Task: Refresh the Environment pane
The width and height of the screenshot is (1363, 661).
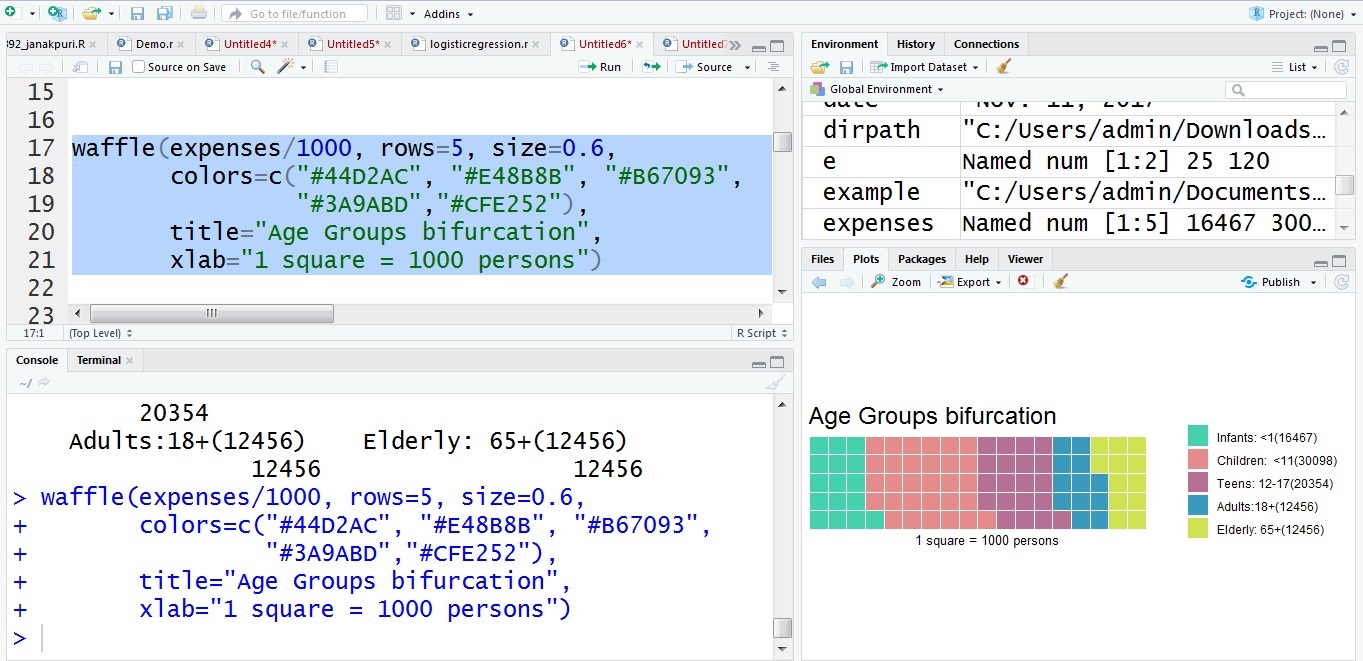Action: (1342, 67)
